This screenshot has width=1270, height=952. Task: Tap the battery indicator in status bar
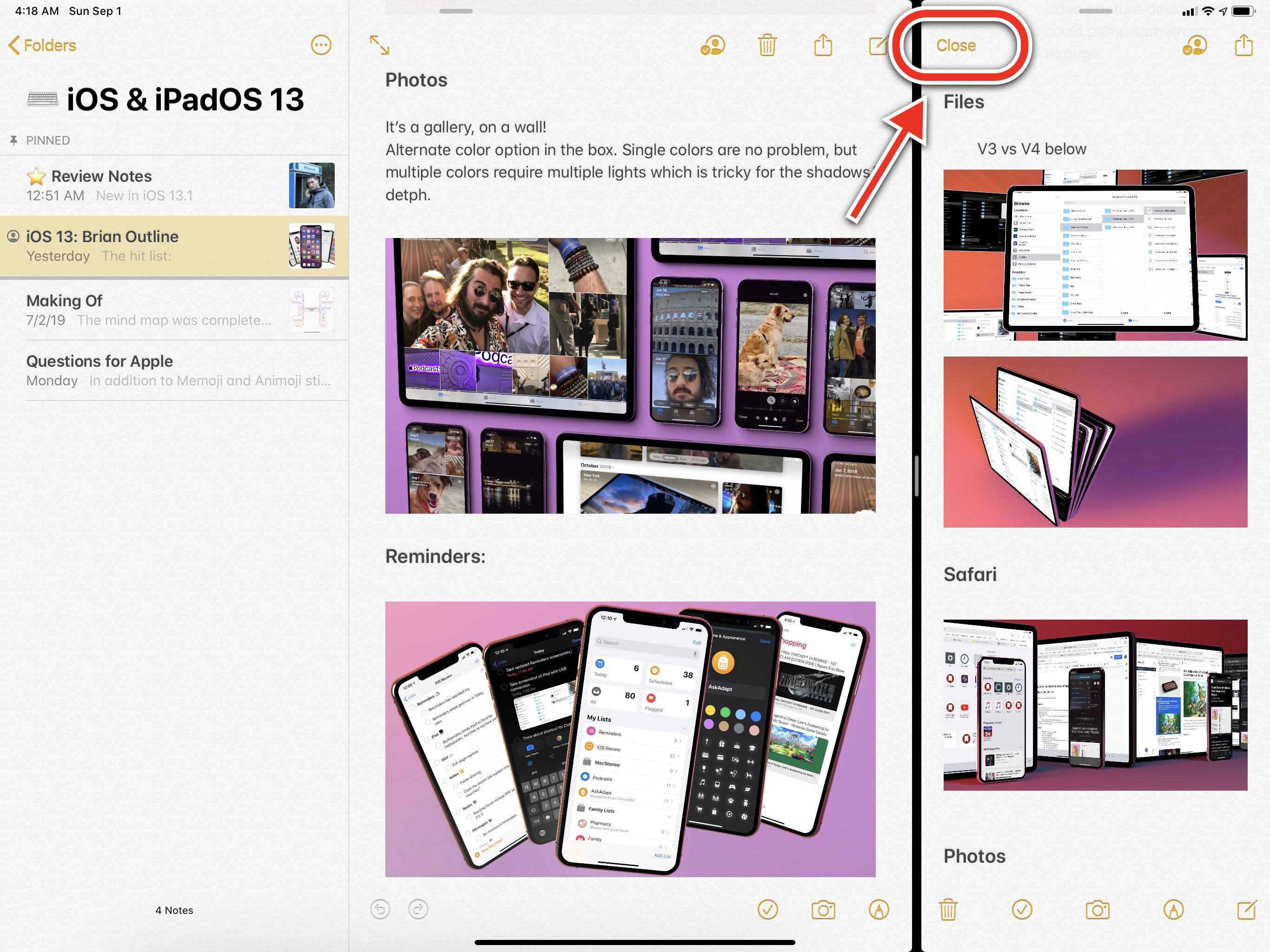coord(1243,11)
